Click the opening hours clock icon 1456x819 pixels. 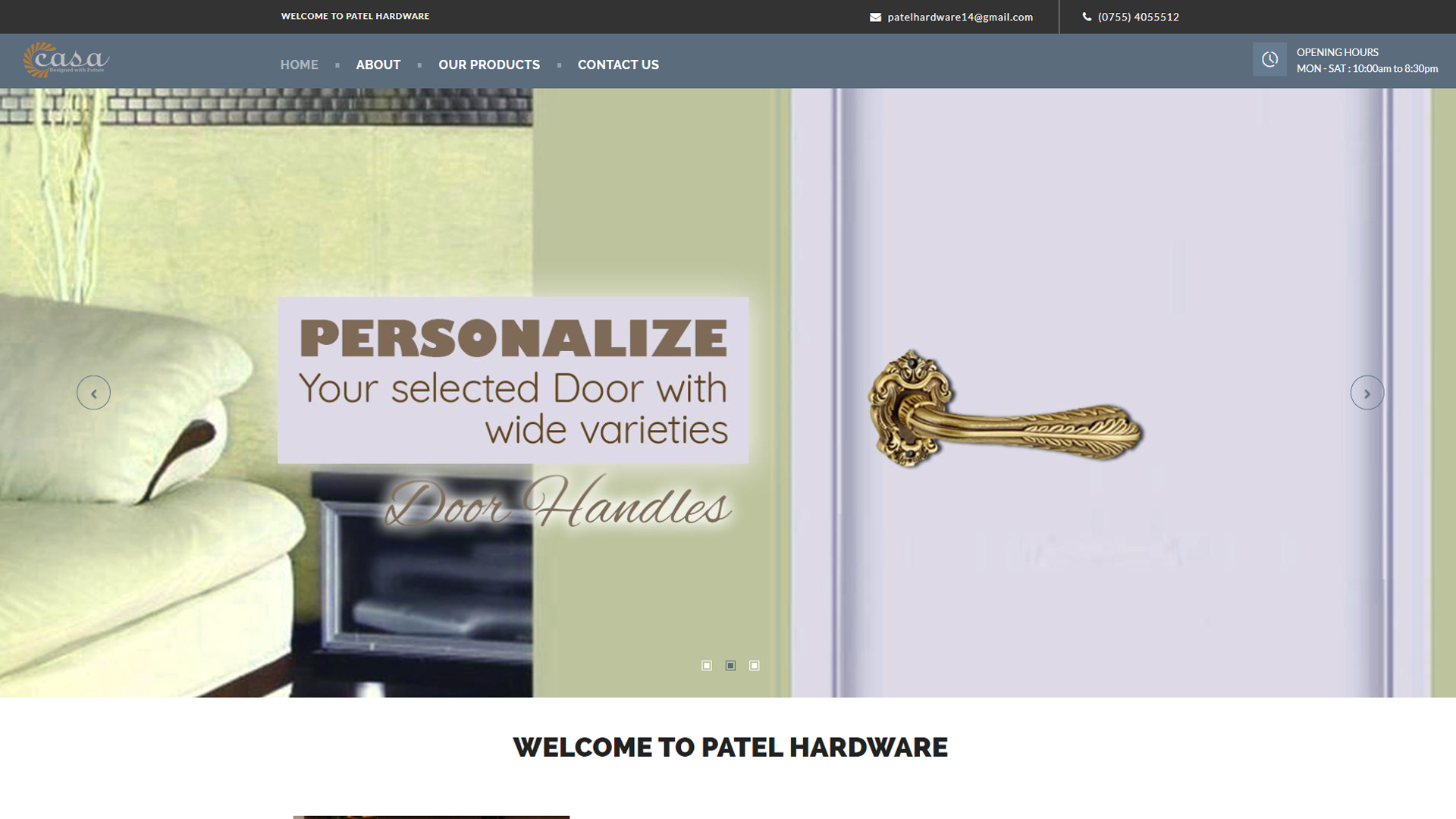(x=1269, y=59)
